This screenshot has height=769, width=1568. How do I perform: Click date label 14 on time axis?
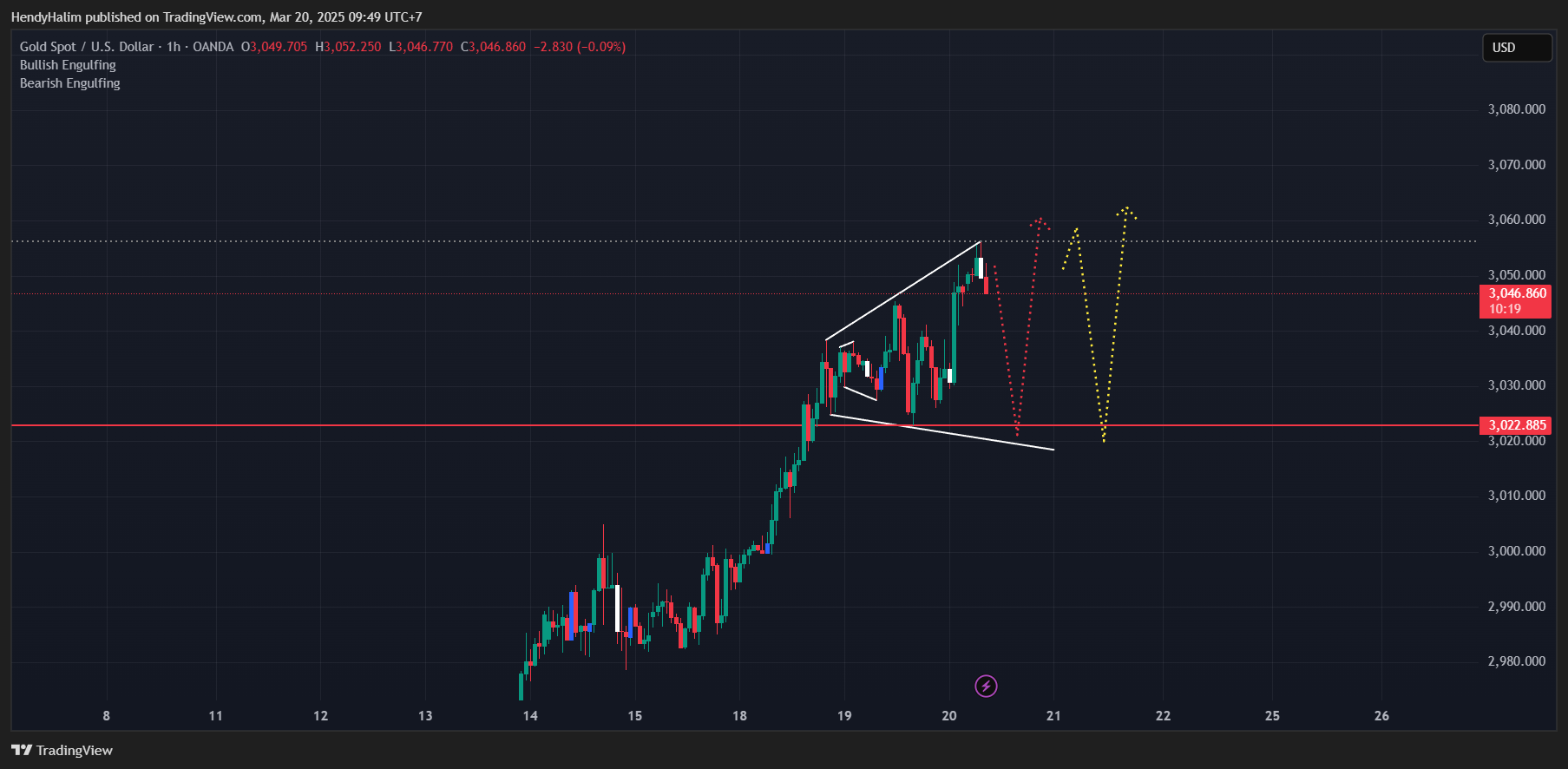coord(530,716)
